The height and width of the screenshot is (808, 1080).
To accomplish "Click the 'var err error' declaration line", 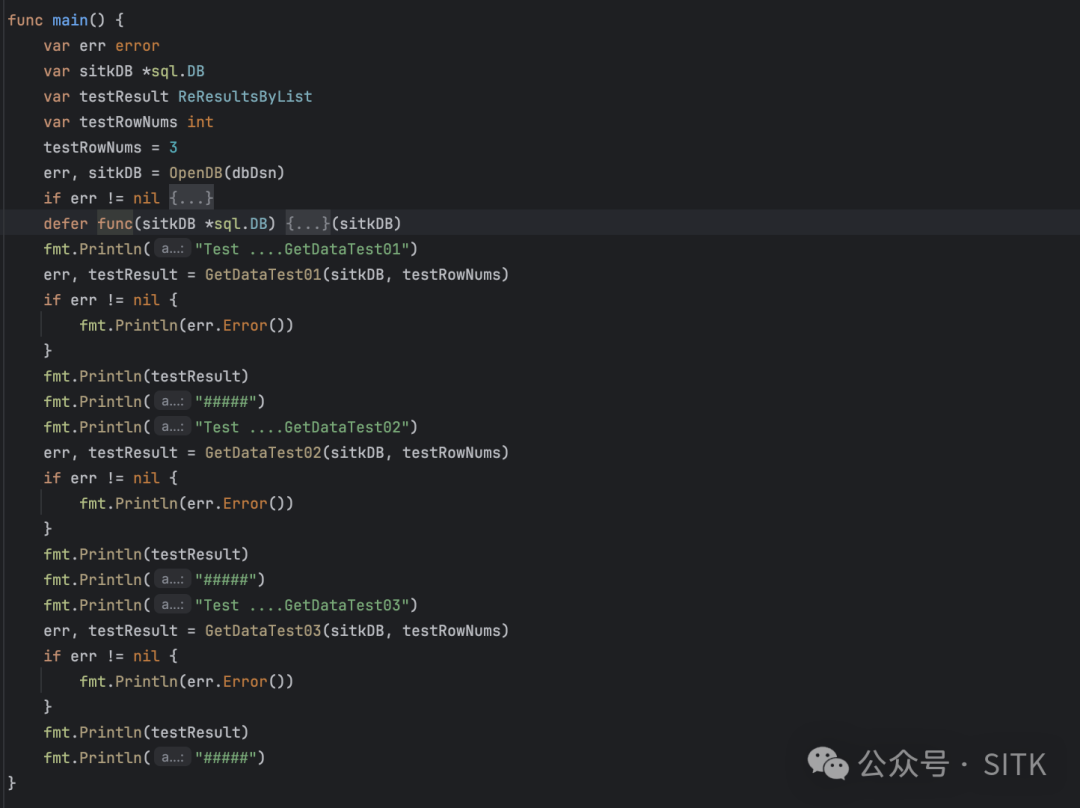I will pyautogui.click(x=101, y=45).
